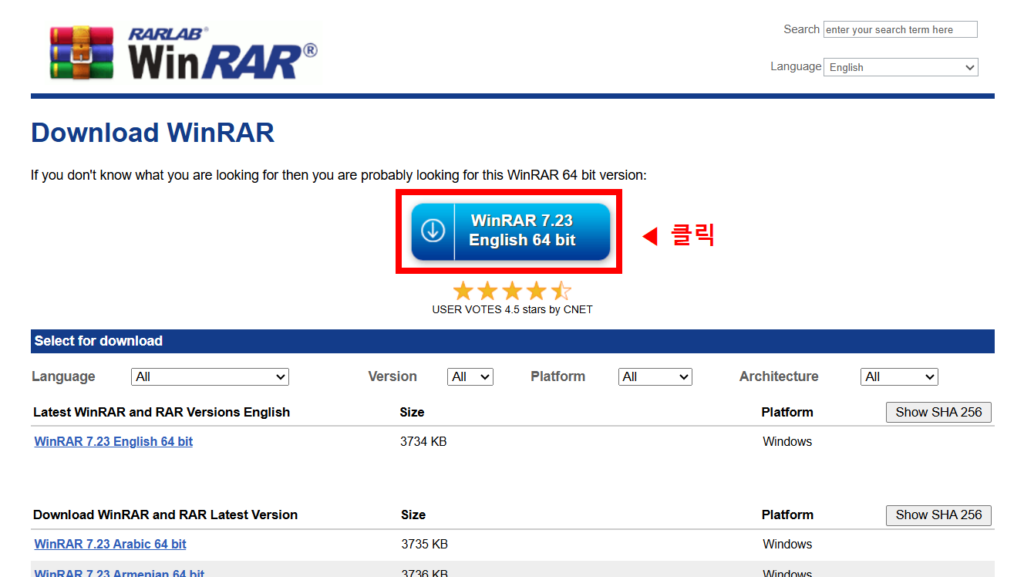Image resolution: width=1024 pixels, height=577 pixels.
Task: Open WinRAR 7.23 Arabic 64 bit link
Action: tap(110, 544)
